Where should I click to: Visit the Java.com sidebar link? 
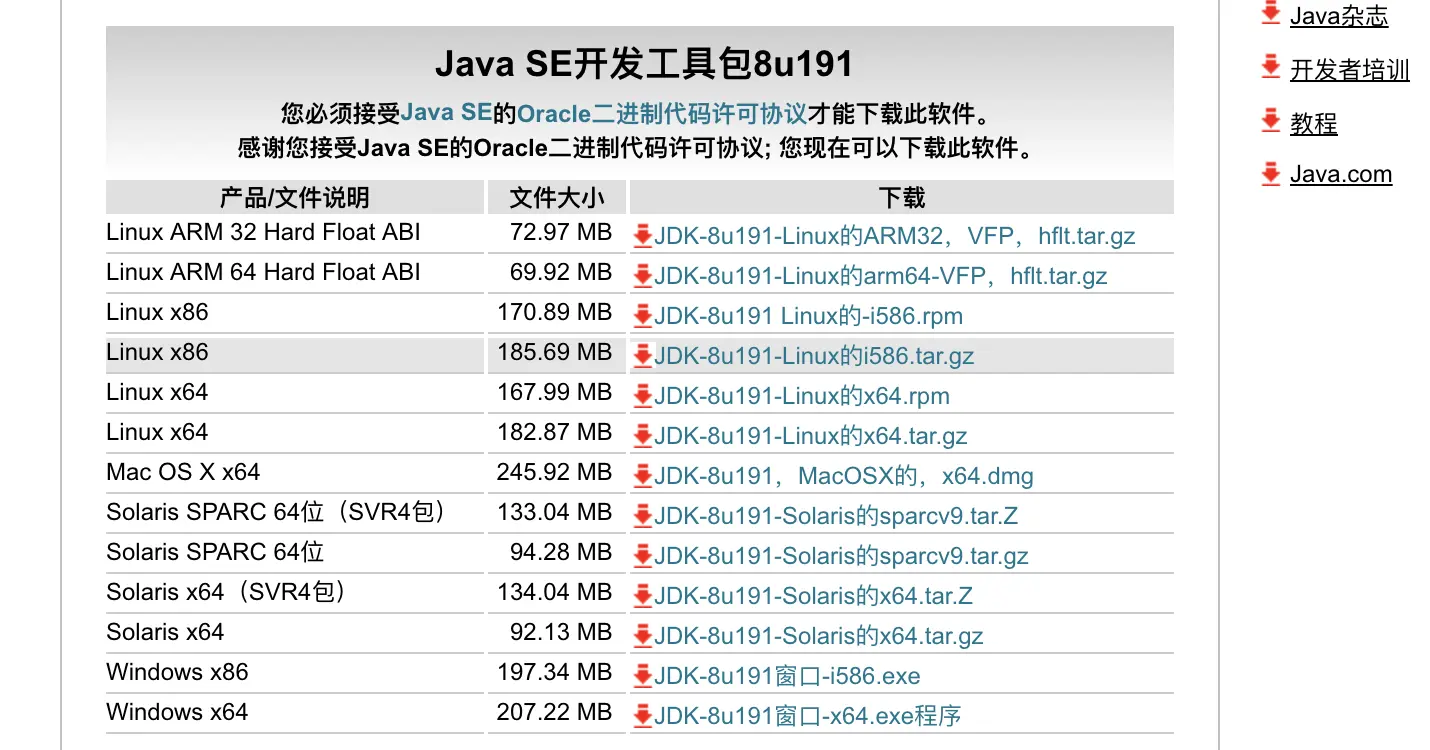[x=1341, y=175]
